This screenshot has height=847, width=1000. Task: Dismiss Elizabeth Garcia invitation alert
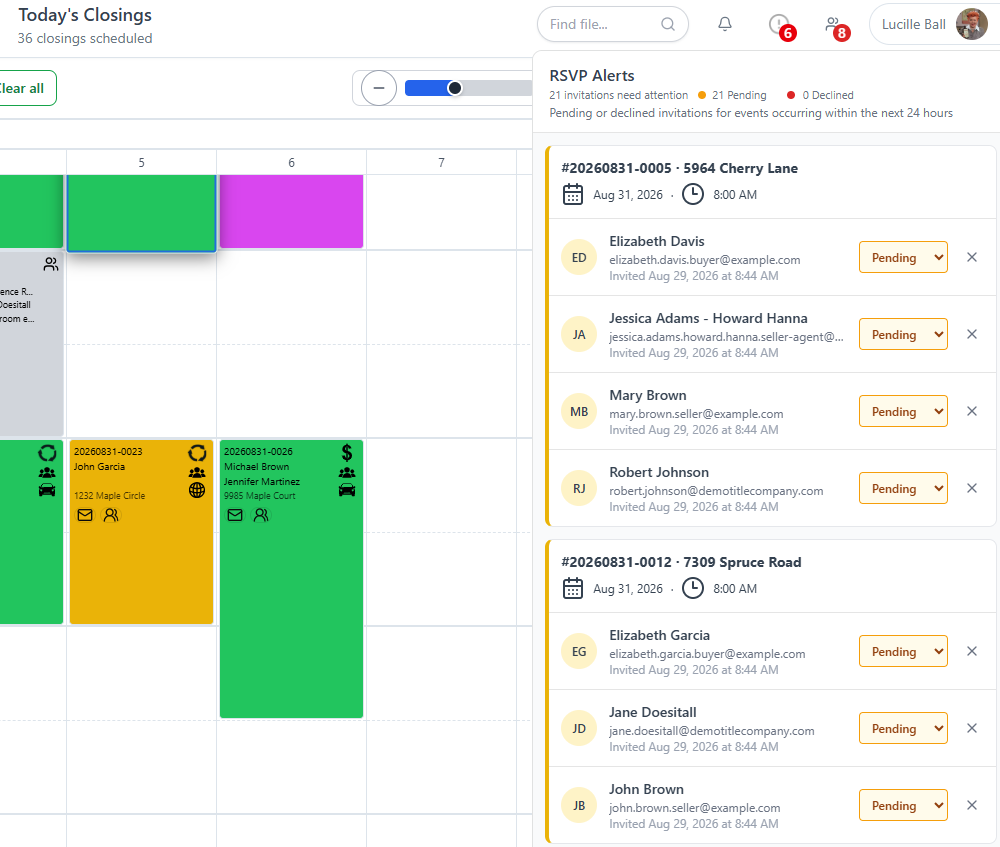point(971,651)
